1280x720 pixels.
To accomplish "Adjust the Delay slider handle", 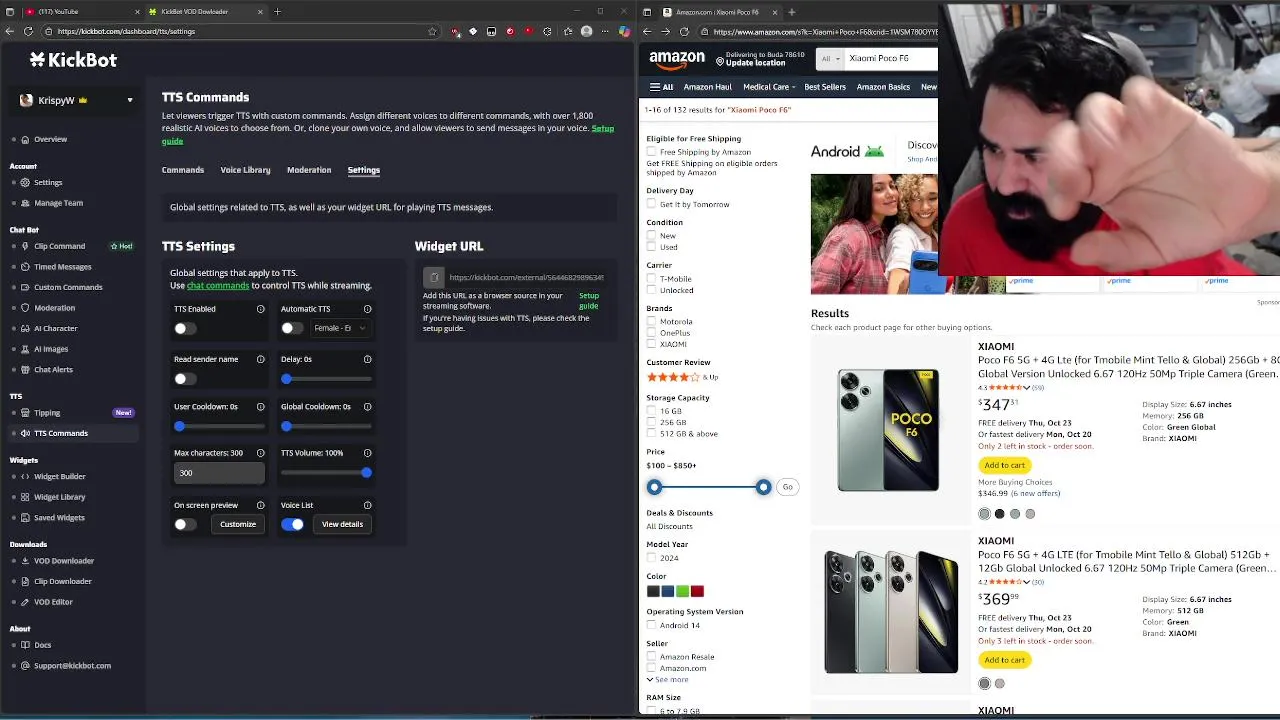I will [x=286, y=378].
